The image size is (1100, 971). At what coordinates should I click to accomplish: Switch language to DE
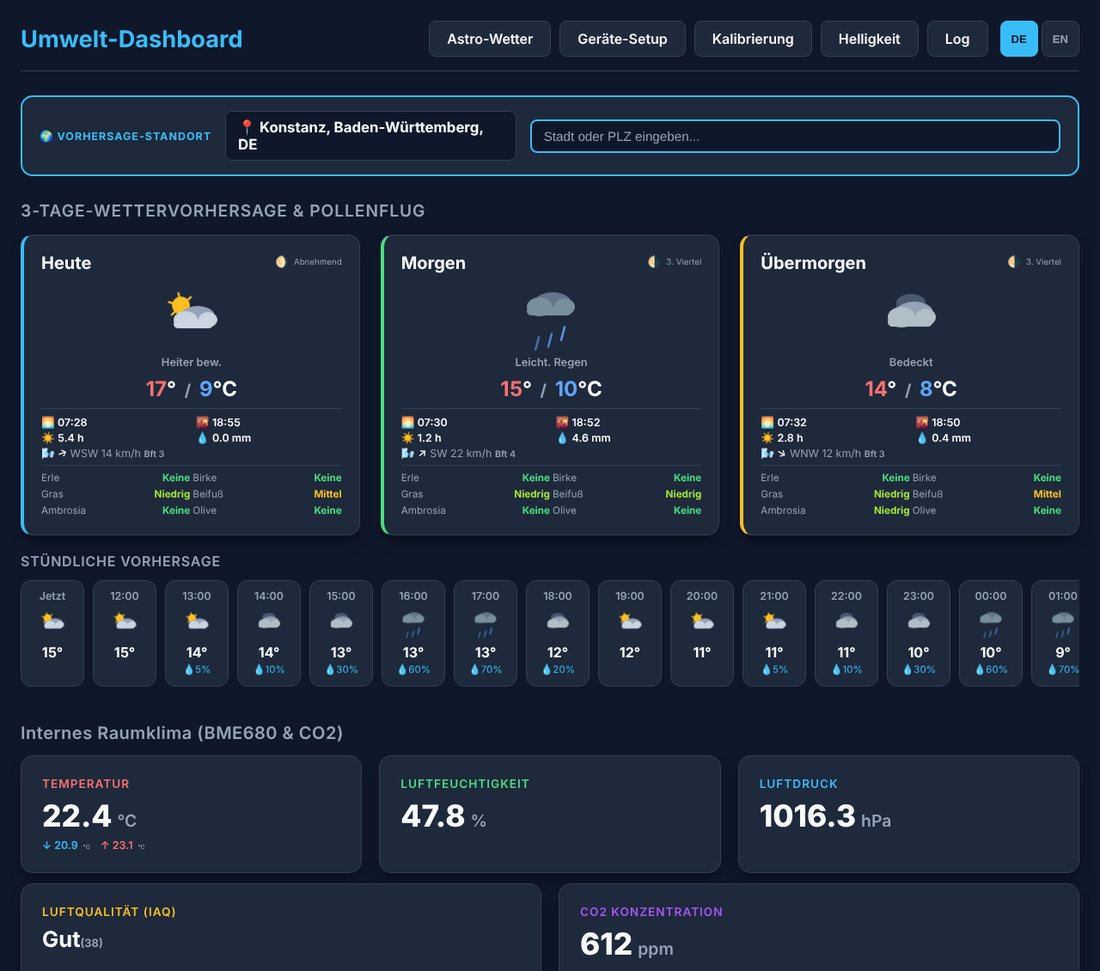[1019, 39]
